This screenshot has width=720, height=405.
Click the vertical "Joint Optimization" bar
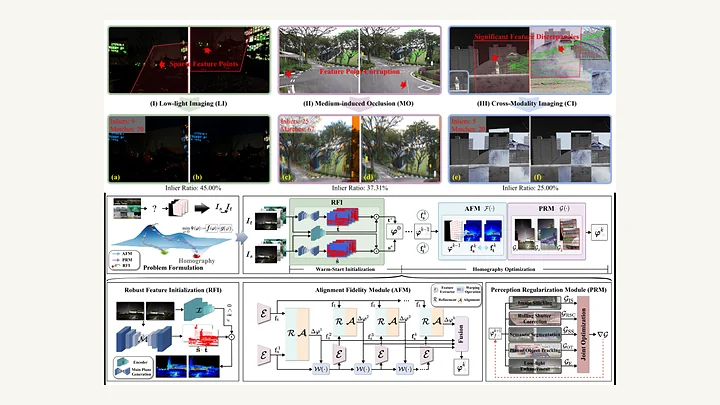(583, 334)
